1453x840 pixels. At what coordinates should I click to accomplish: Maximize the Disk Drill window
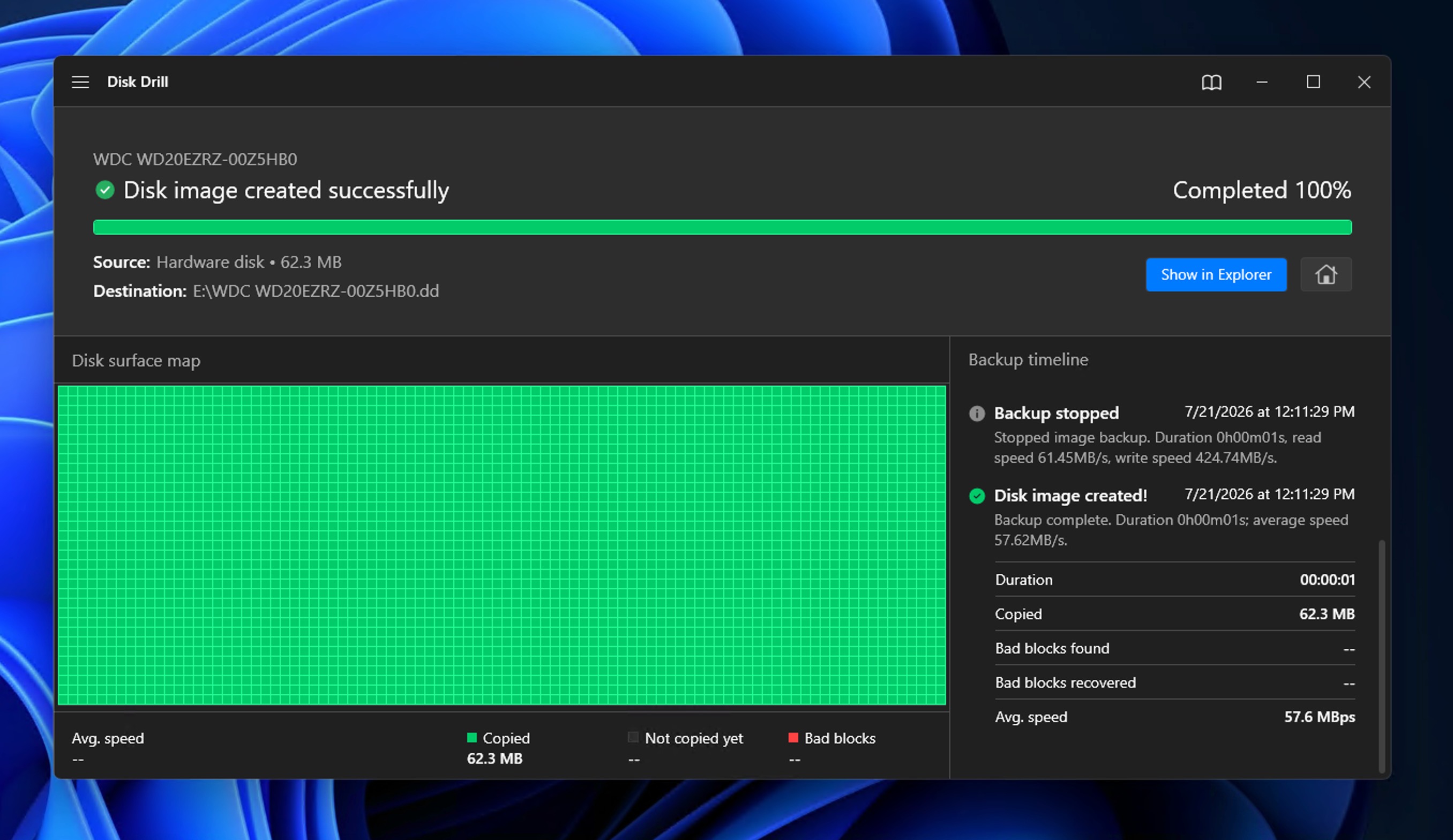[1314, 82]
